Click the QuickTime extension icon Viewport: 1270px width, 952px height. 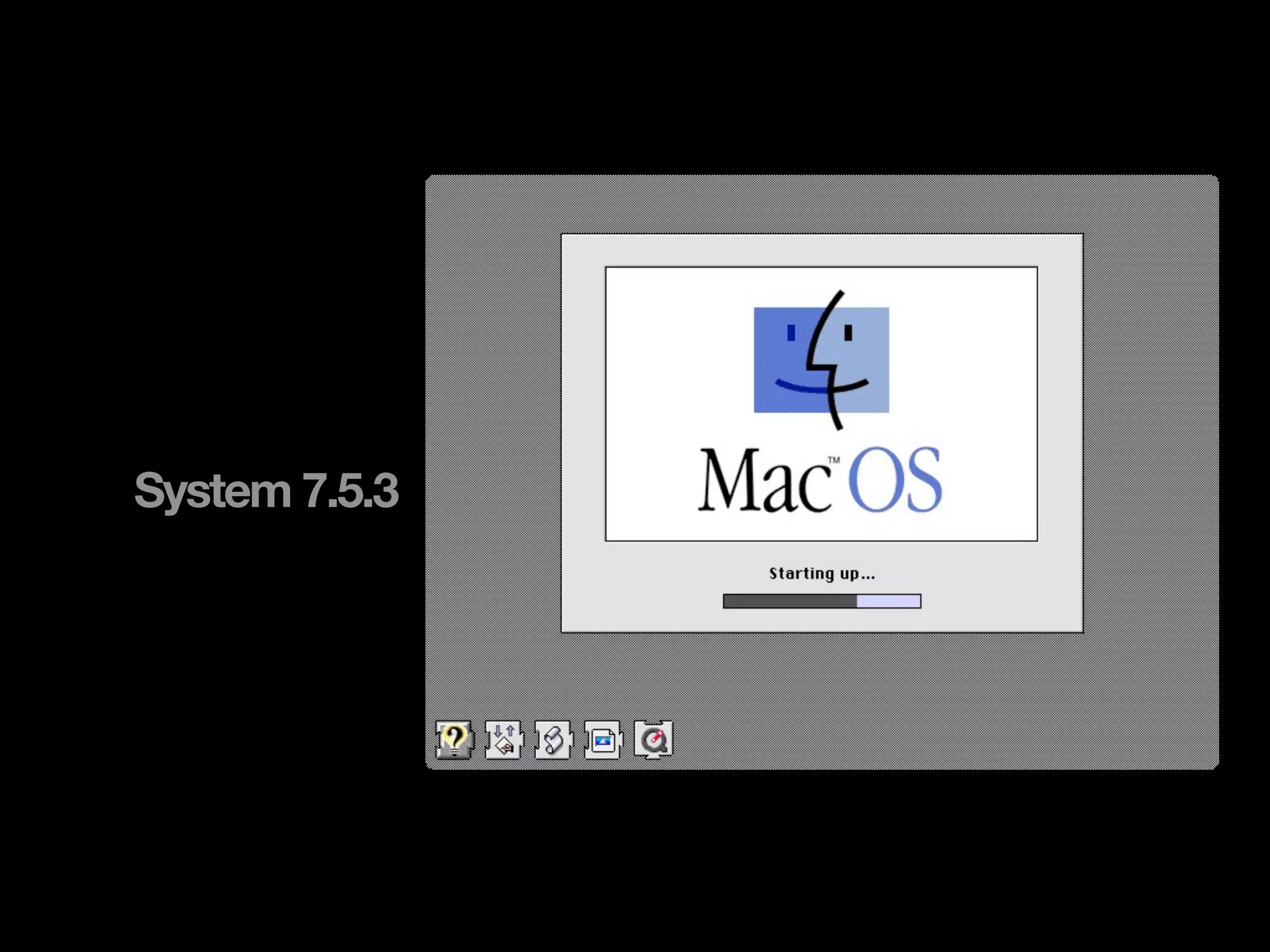click(653, 739)
